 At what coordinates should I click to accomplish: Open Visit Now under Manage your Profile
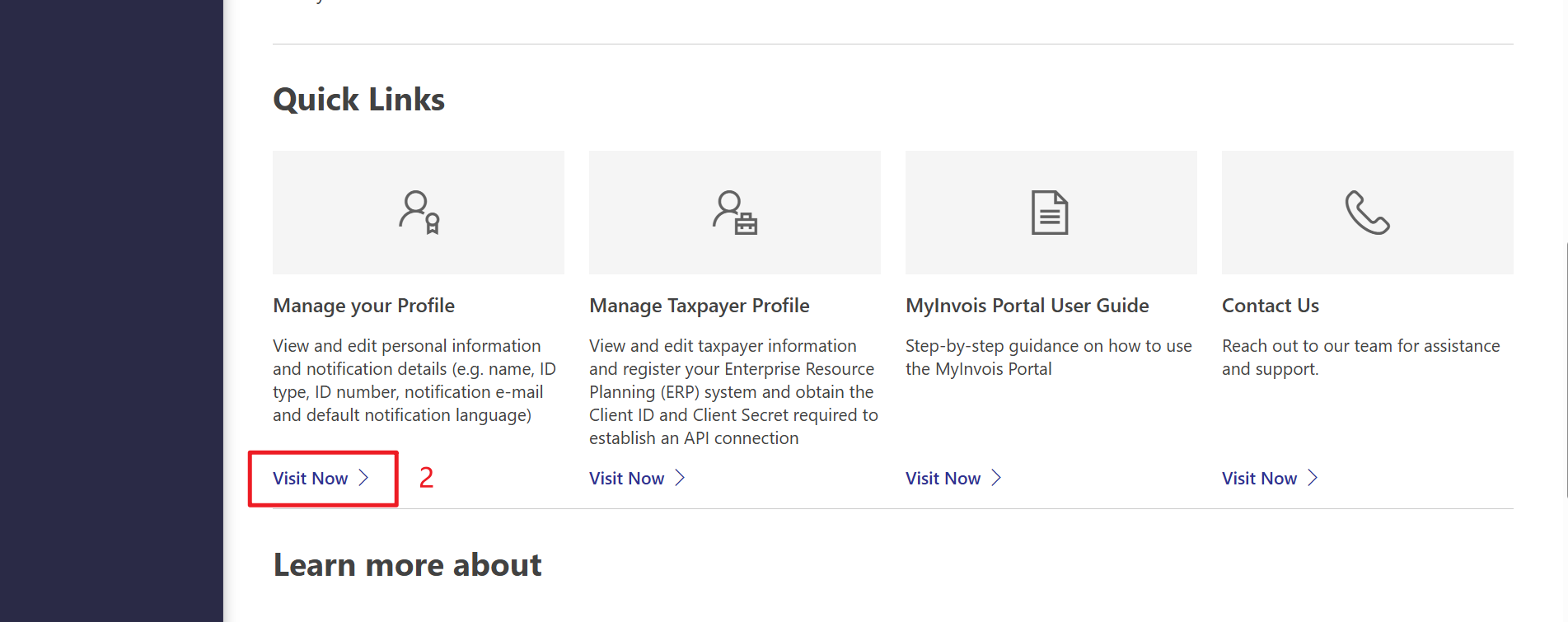(311, 479)
